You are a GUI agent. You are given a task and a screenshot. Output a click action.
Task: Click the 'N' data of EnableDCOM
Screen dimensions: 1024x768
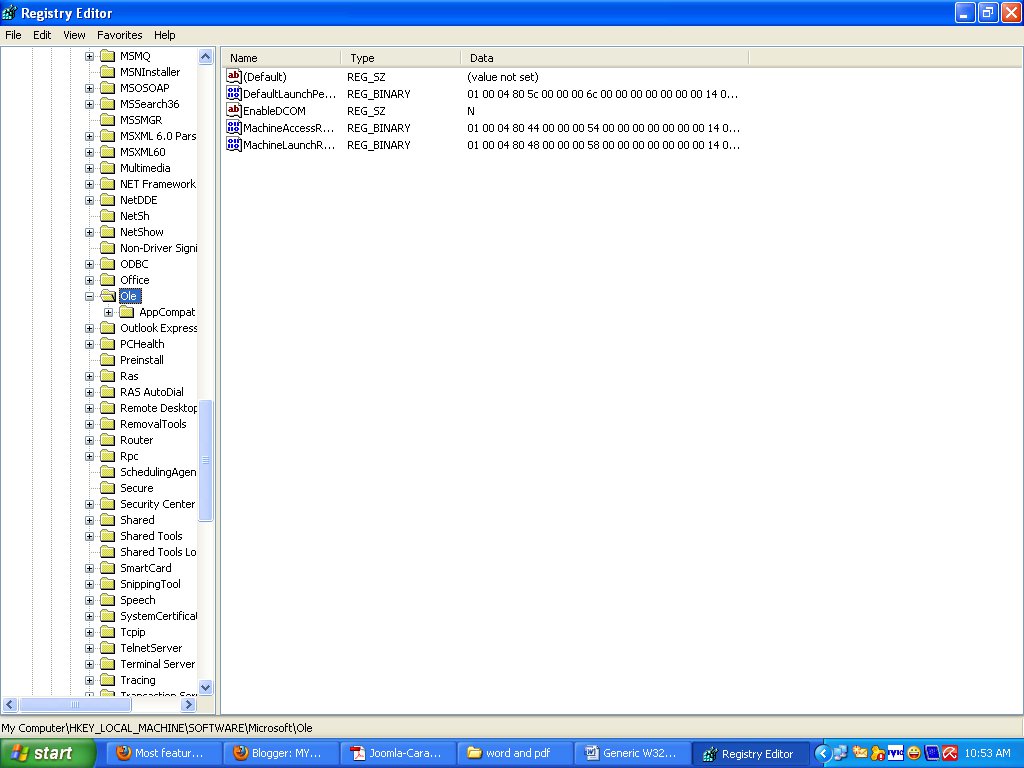click(x=471, y=111)
